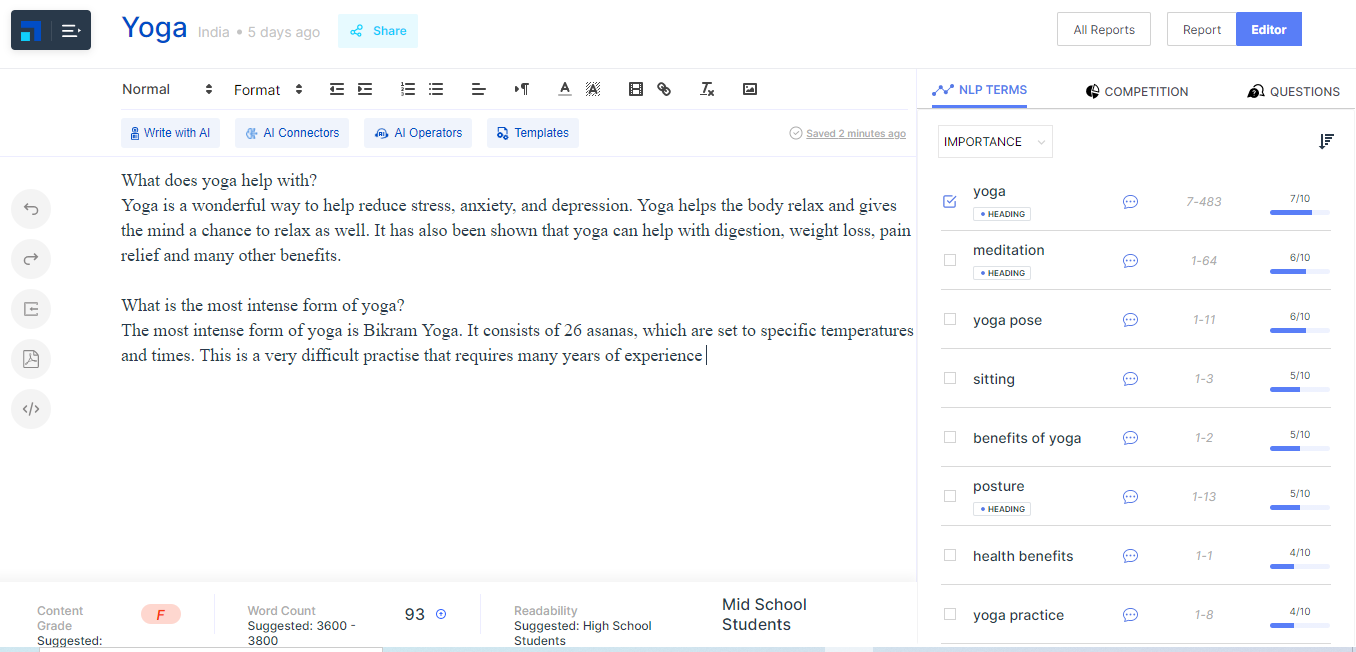Open the text color picker
The height and width of the screenshot is (652, 1356).
(565, 89)
